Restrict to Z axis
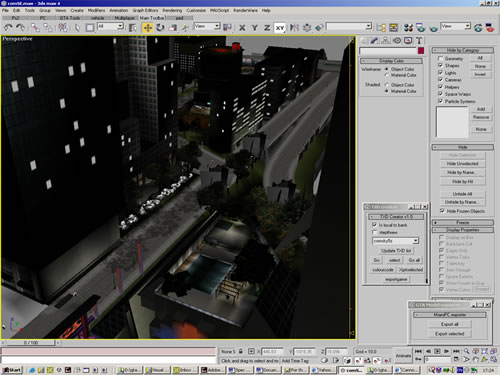 point(267,28)
